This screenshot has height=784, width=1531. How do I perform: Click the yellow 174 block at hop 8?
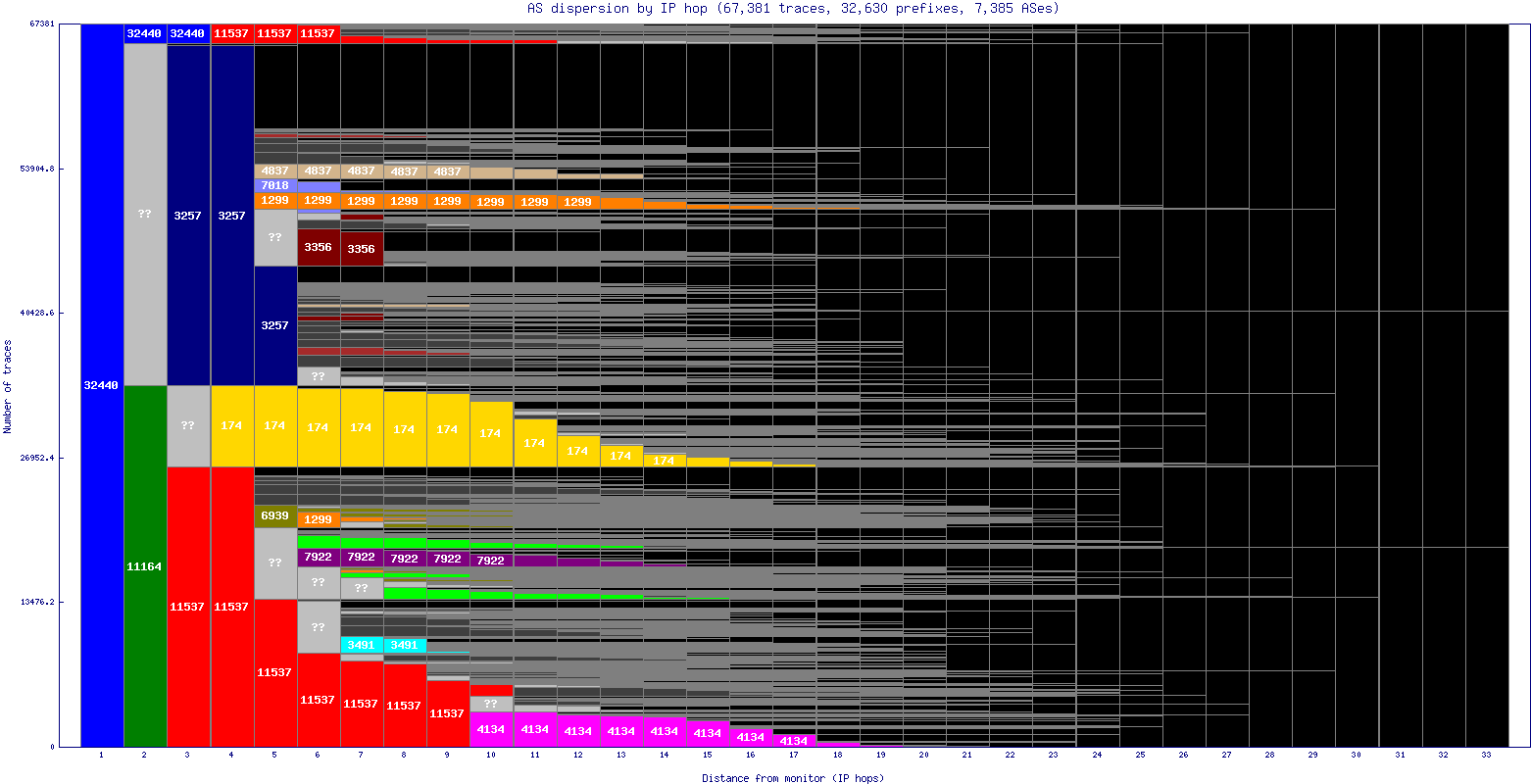tap(405, 429)
